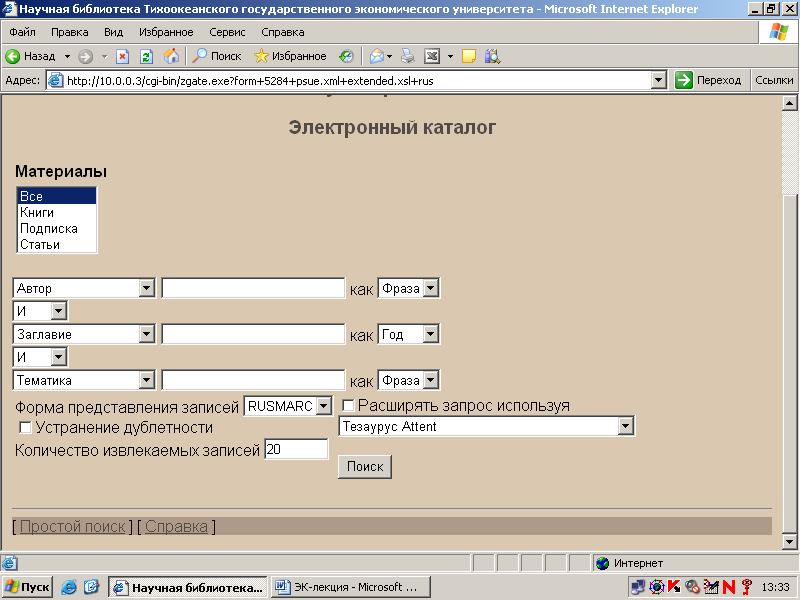Click the yellow note toolbar icon
Image resolution: width=800 pixels, height=600 pixels.
click(x=468, y=56)
